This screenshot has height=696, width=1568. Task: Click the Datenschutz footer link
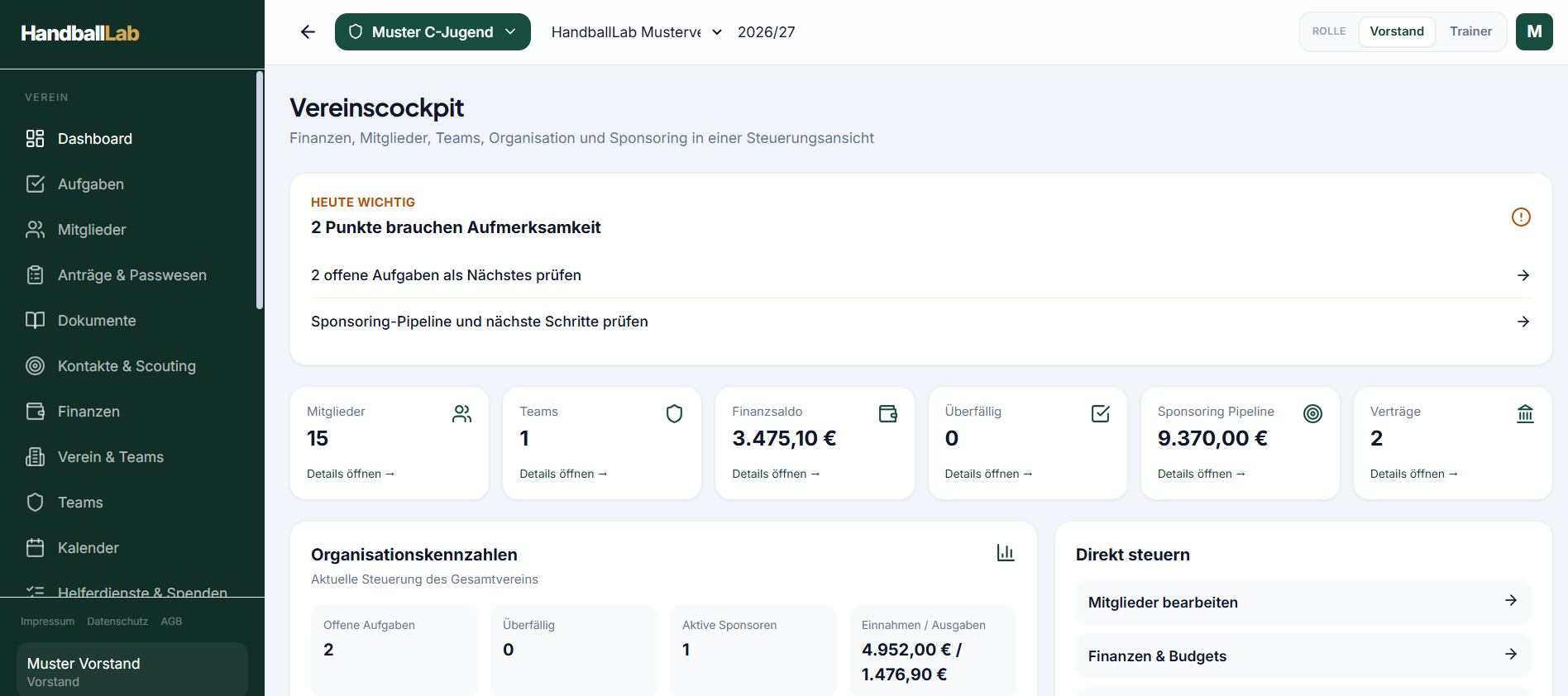(117, 622)
